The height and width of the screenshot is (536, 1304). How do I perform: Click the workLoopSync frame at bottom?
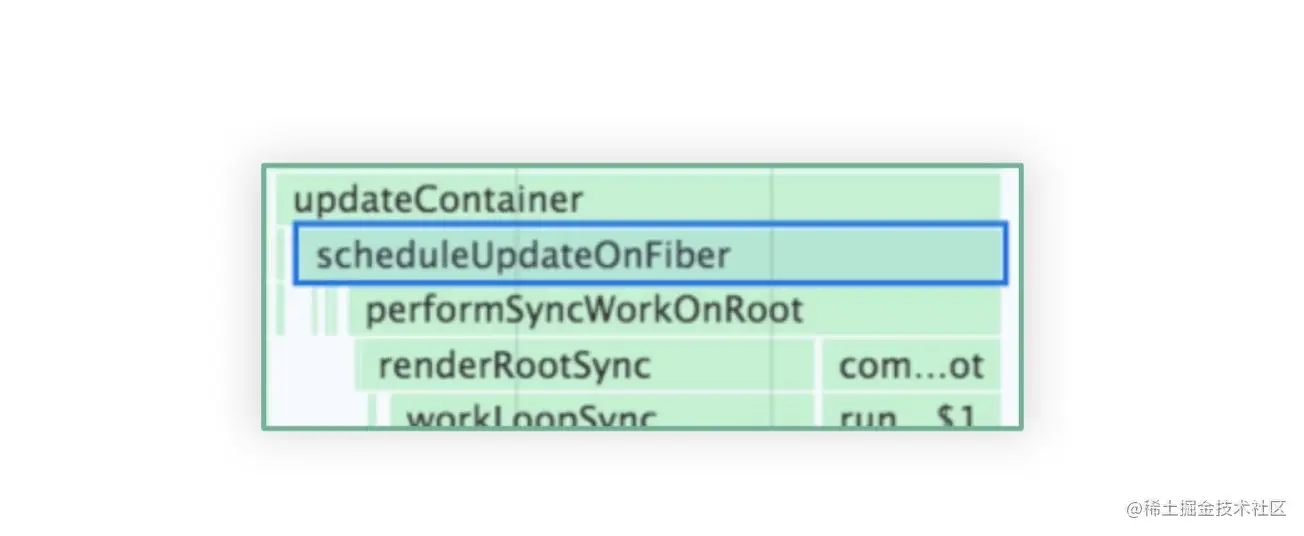602,412
